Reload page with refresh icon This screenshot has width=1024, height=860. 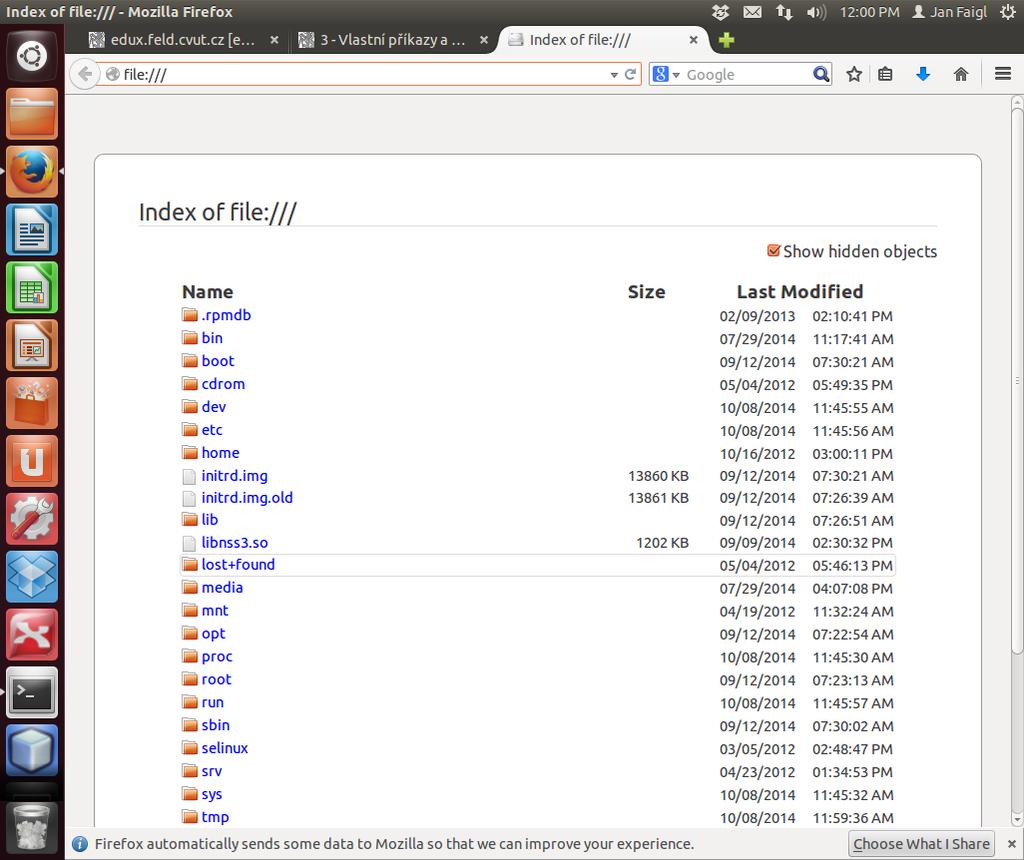pos(630,74)
